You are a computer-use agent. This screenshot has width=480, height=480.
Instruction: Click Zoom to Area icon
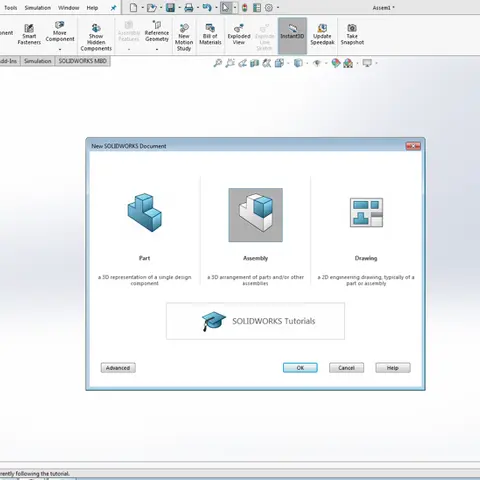pos(230,63)
